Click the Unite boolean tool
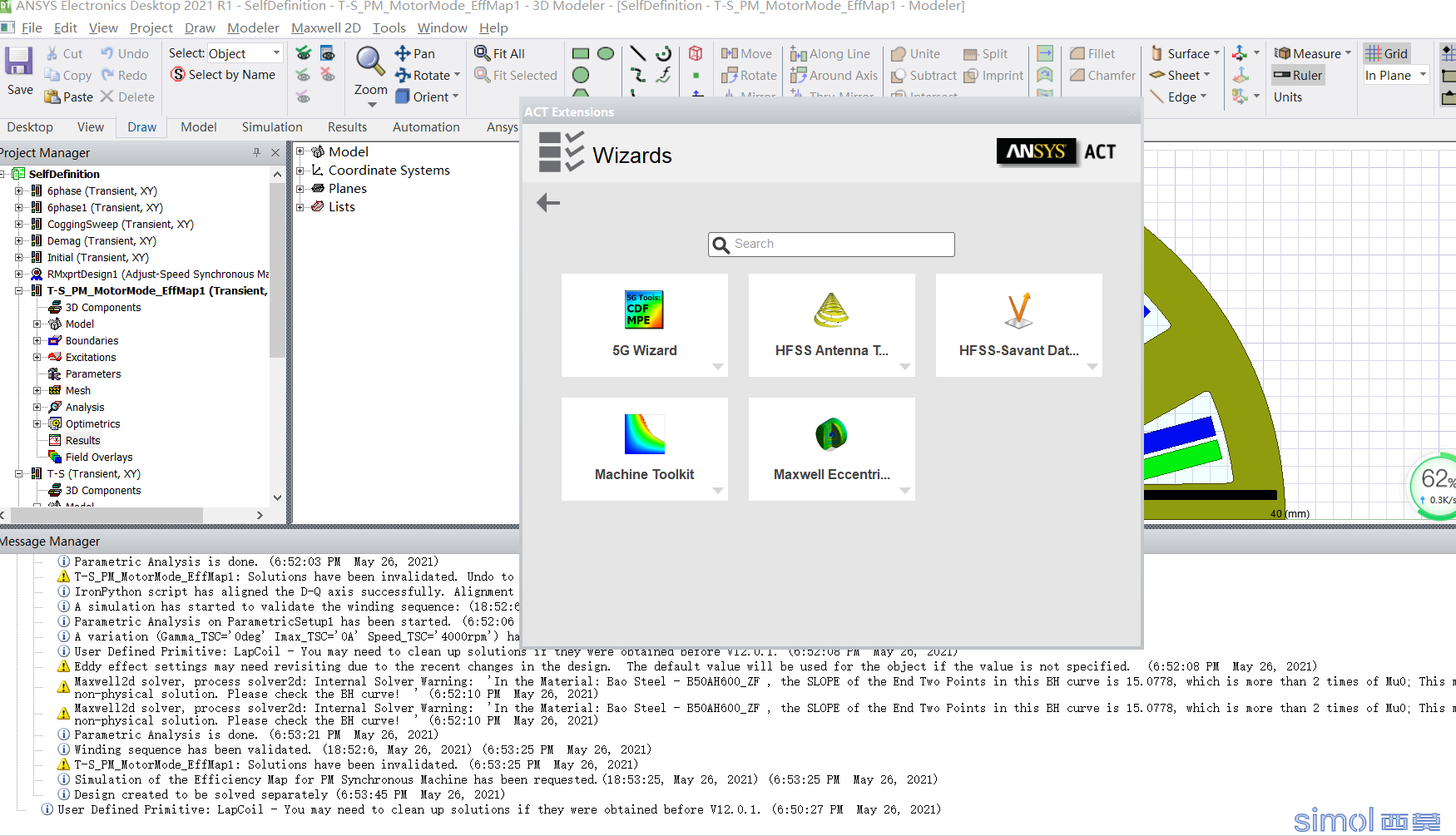 pos(915,53)
